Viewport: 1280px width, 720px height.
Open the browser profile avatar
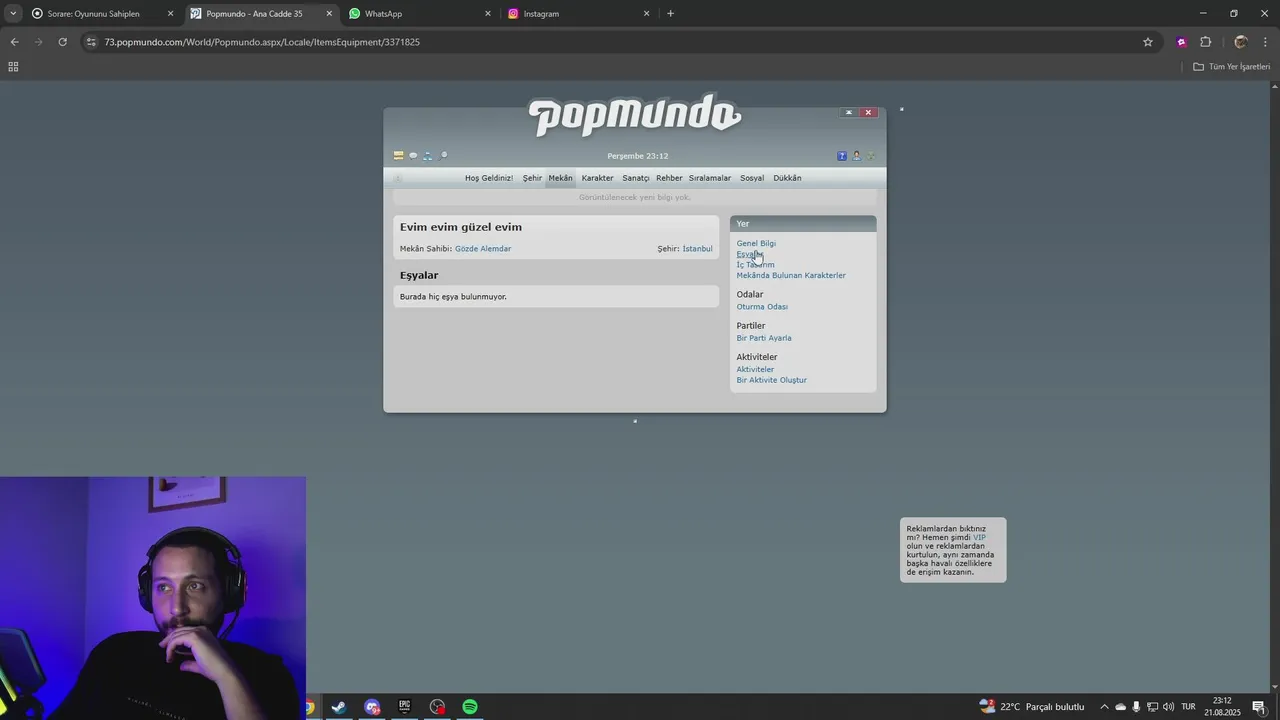(x=1241, y=42)
